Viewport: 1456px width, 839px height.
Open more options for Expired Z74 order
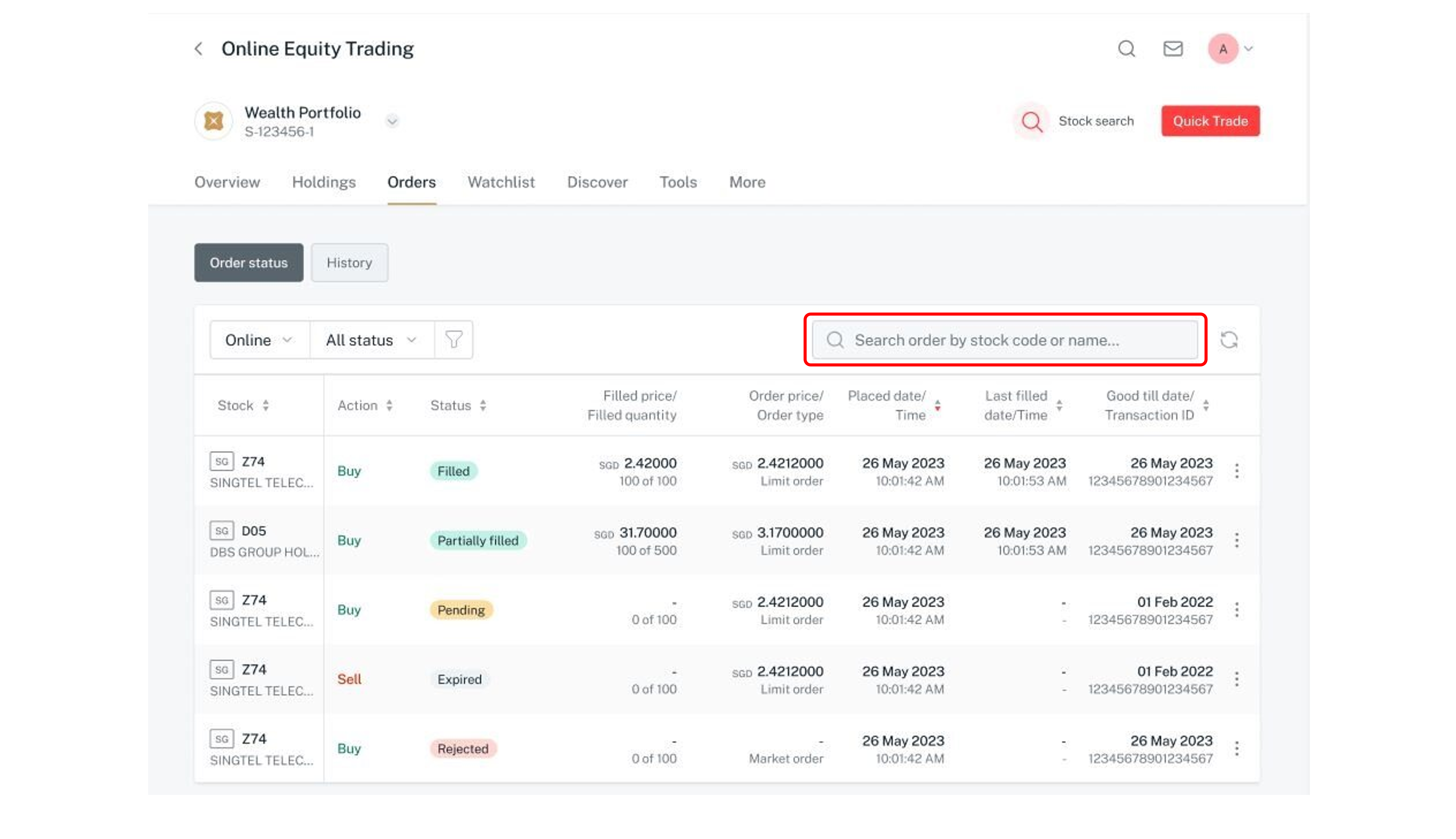[x=1237, y=679]
